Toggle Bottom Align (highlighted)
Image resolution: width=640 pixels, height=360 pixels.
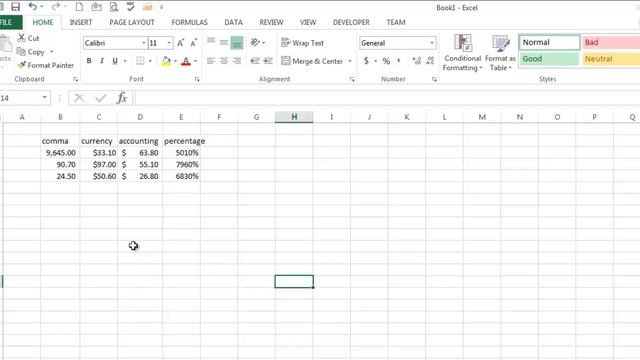coord(237,43)
